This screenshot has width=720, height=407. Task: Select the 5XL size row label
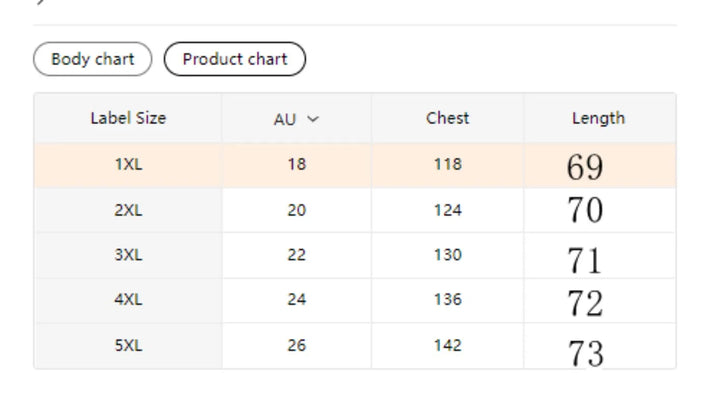pyautogui.click(x=128, y=346)
